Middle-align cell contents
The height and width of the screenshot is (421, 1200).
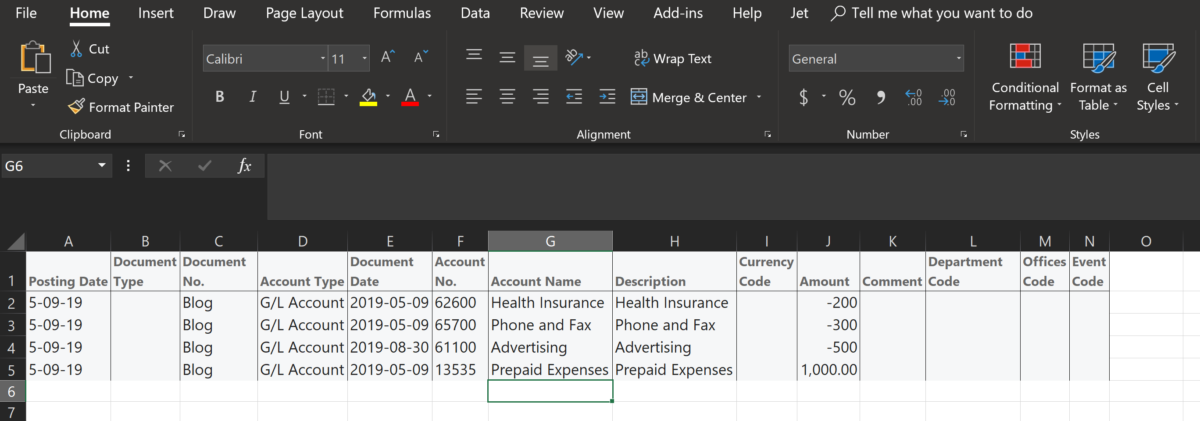[507, 58]
